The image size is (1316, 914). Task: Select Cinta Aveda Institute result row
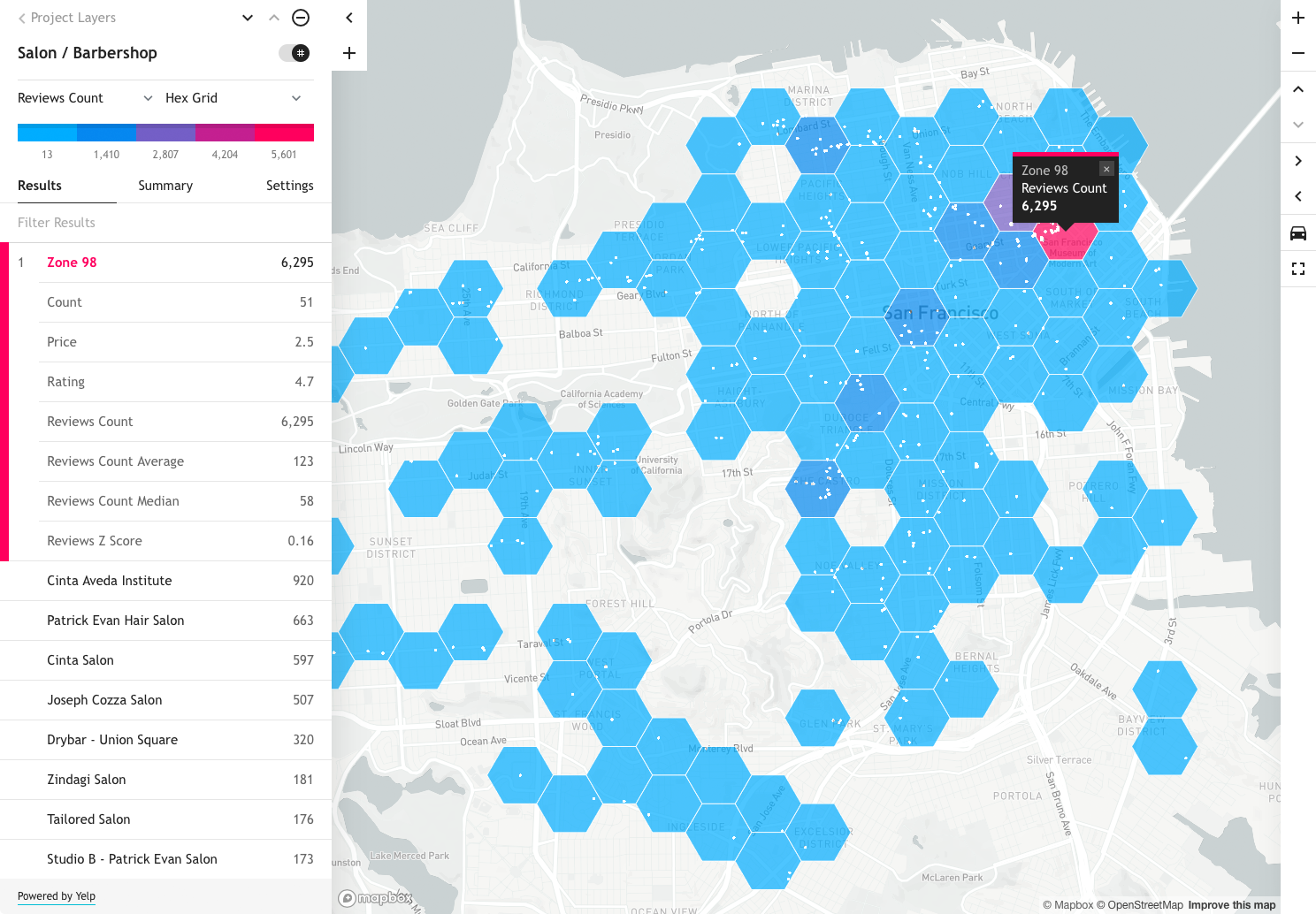pos(165,581)
